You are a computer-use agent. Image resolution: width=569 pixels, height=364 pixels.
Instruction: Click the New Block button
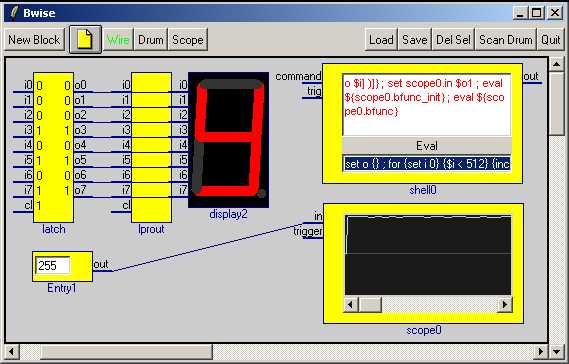pyautogui.click(x=34, y=40)
